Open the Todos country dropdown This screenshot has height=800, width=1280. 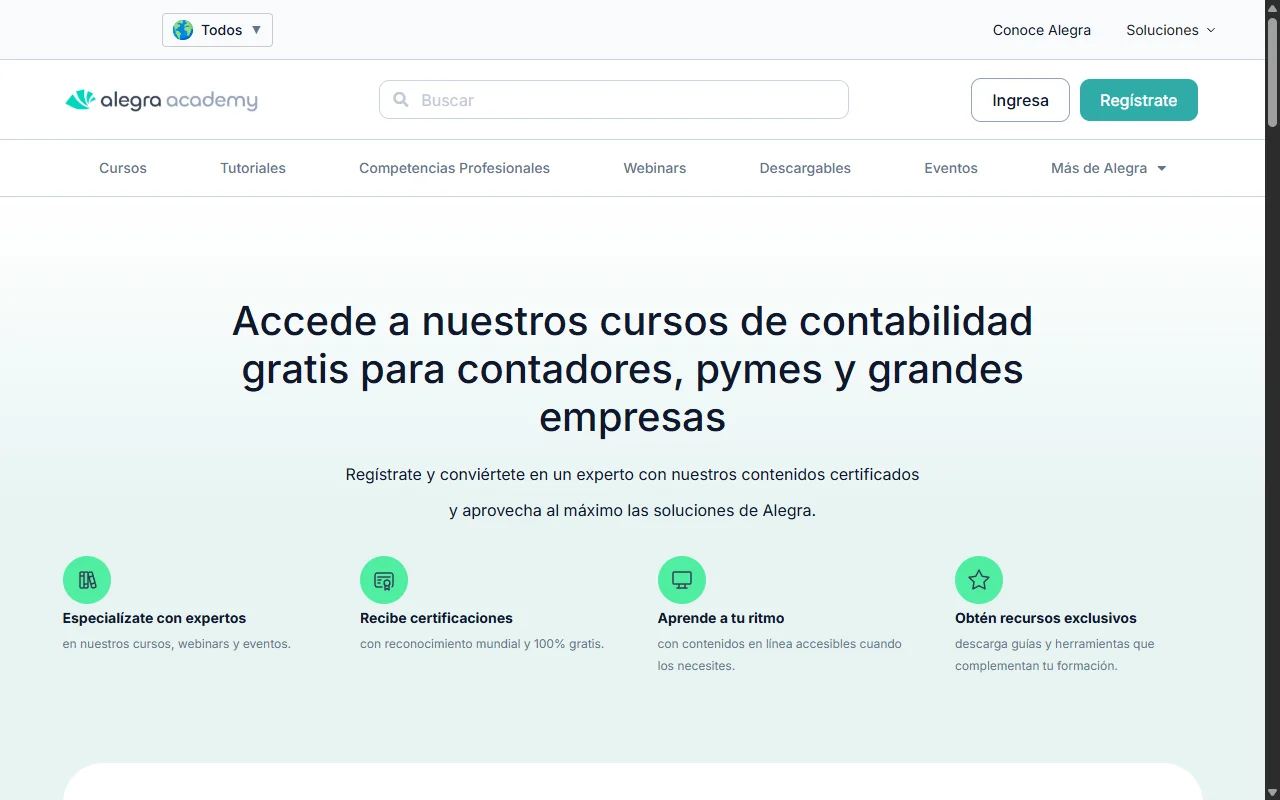point(217,30)
